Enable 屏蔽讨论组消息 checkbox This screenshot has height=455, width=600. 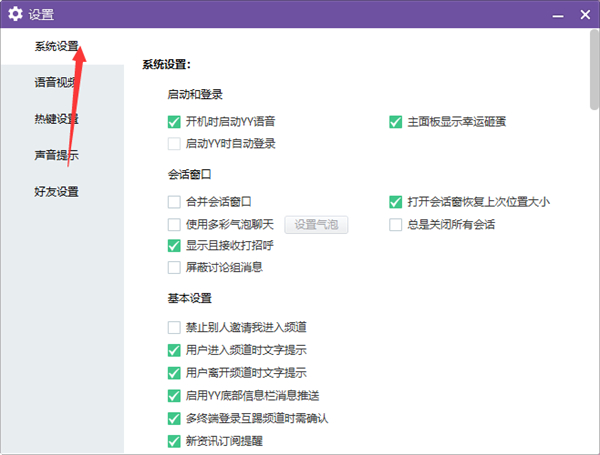175,267
